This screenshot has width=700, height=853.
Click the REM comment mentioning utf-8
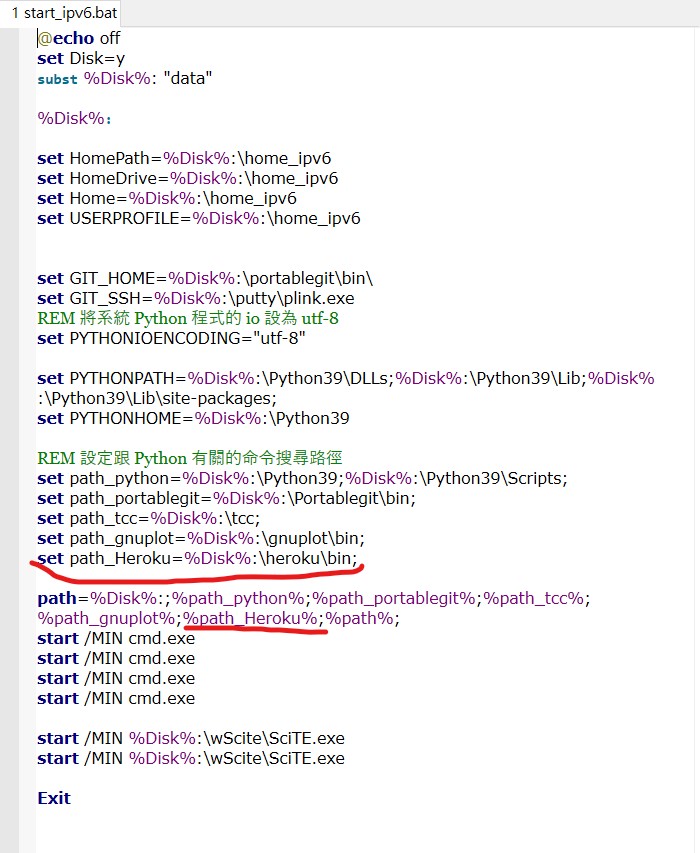pyautogui.click(x=188, y=318)
